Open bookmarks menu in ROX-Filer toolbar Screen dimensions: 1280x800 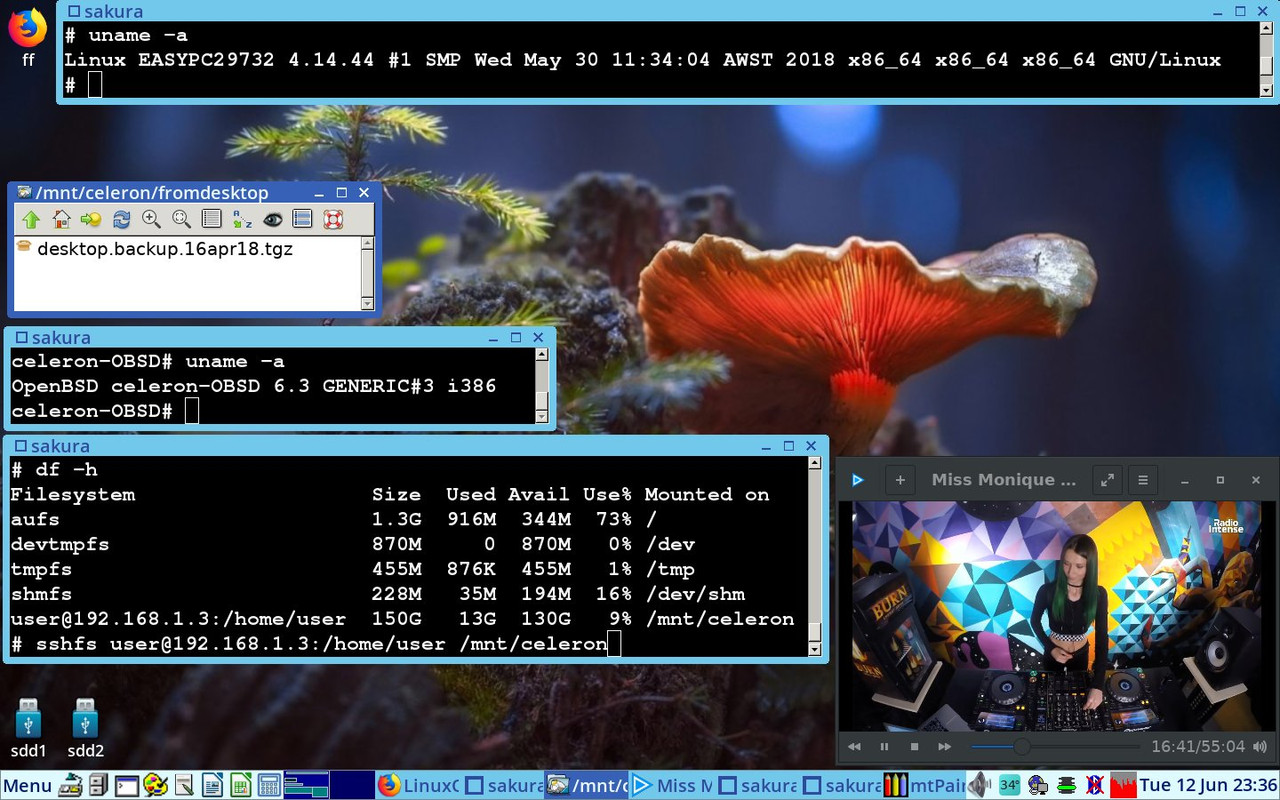tap(91, 219)
